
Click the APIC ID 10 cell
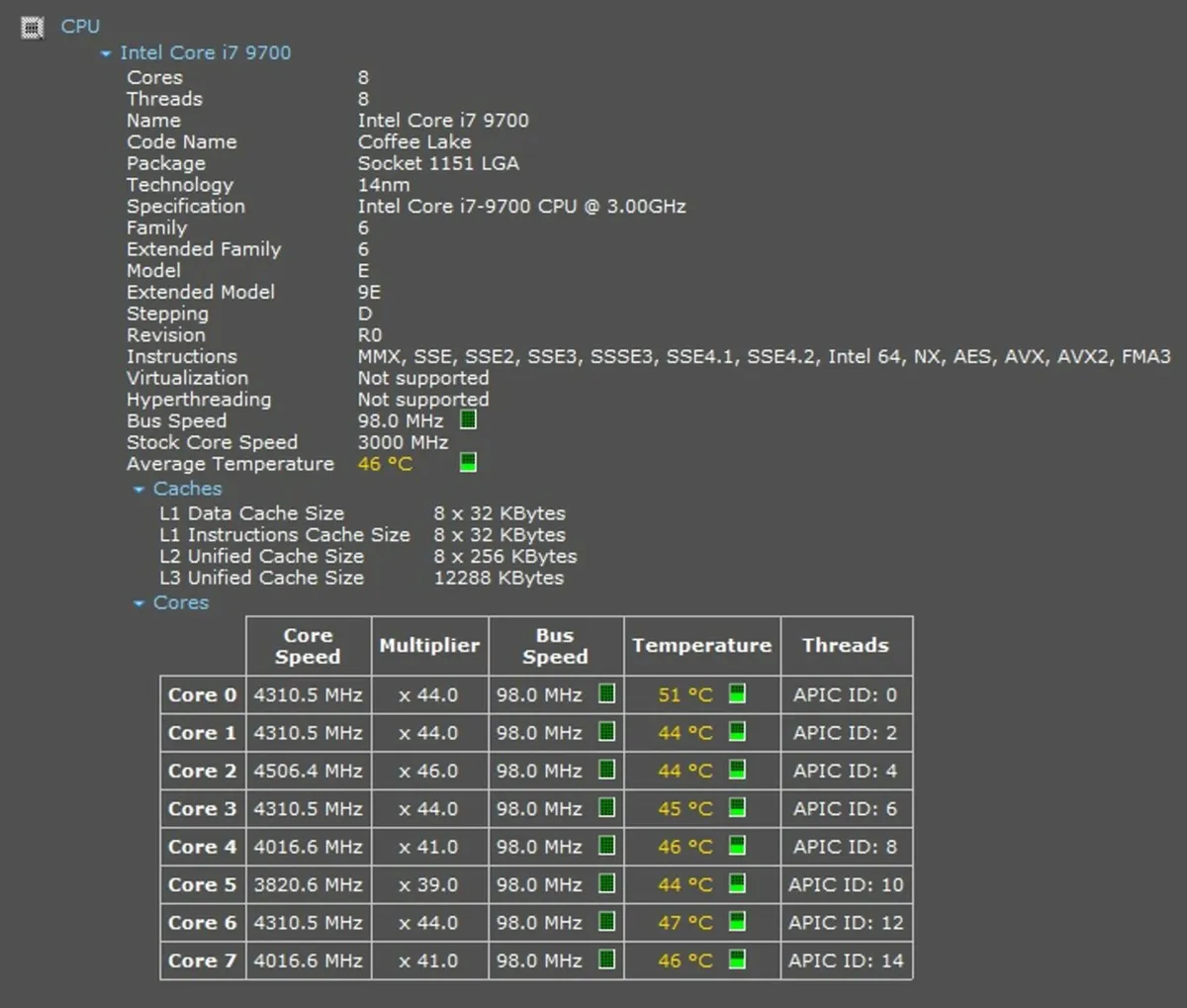tap(847, 884)
